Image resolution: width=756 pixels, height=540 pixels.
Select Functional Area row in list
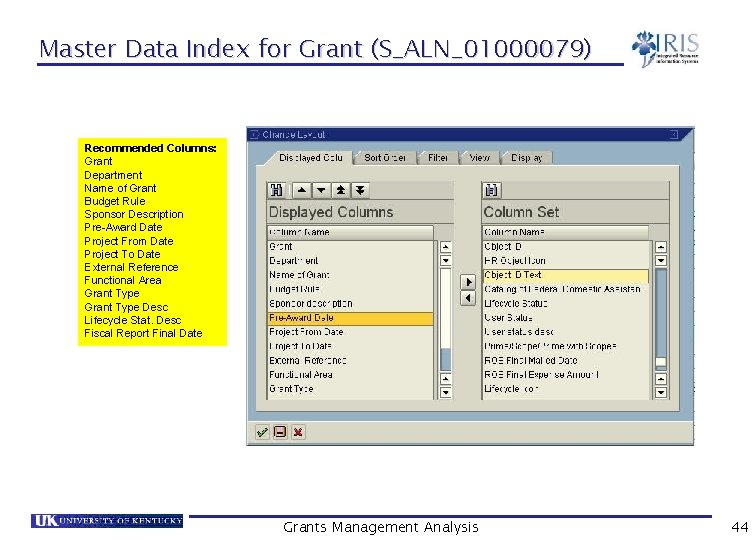(351, 375)
